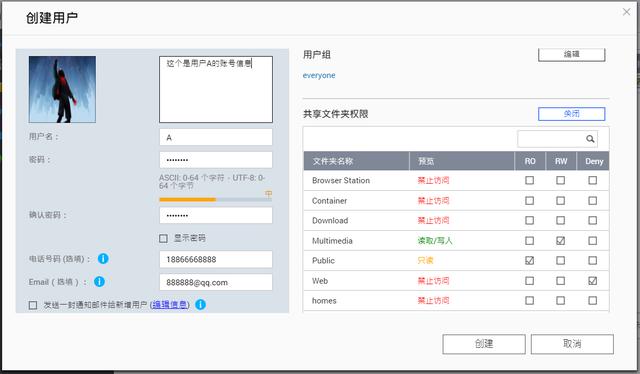Click the user group edit button
The width and height of the screenshot is (640, 374).
click(x=571, y=54)
